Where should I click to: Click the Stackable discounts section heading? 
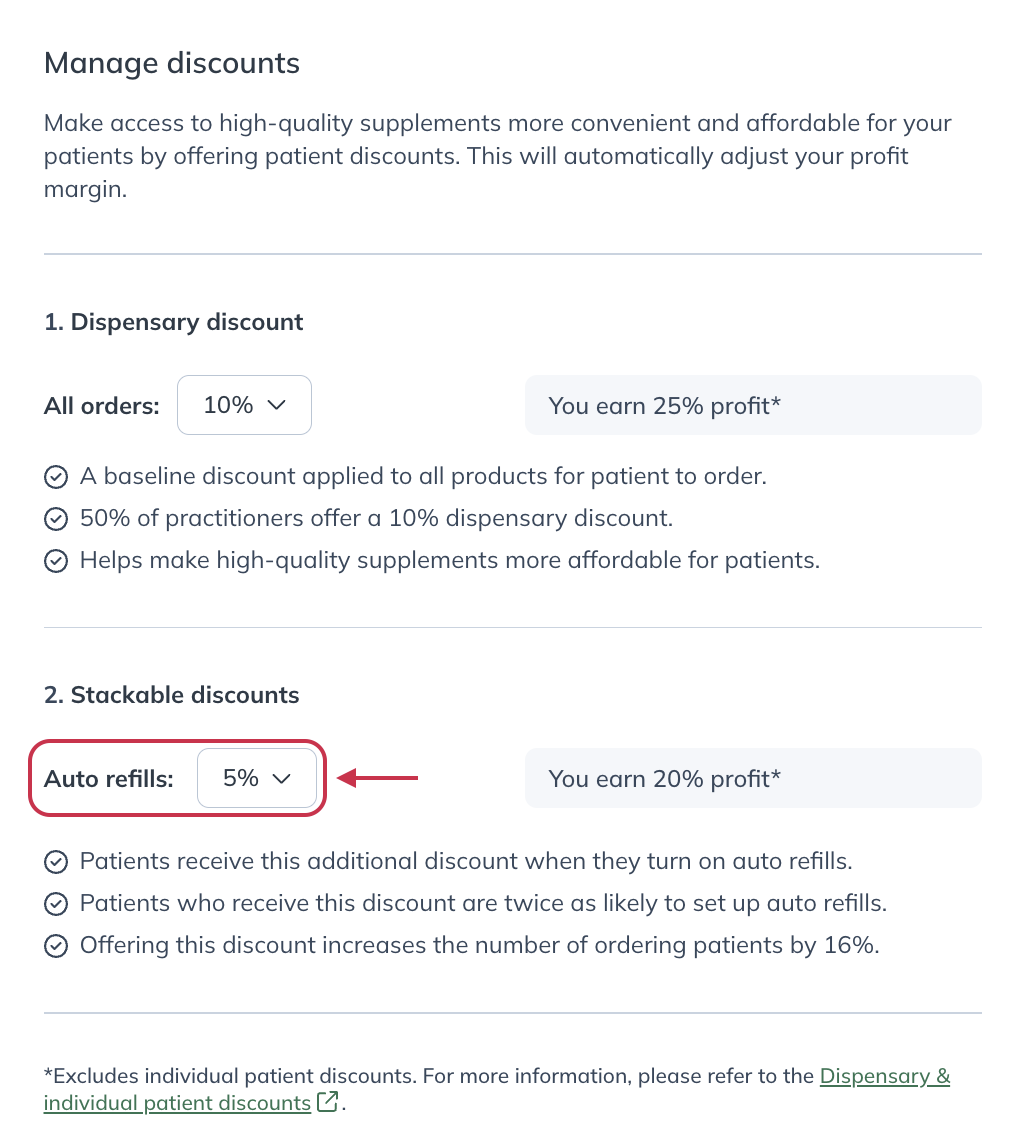coord(170,695)
